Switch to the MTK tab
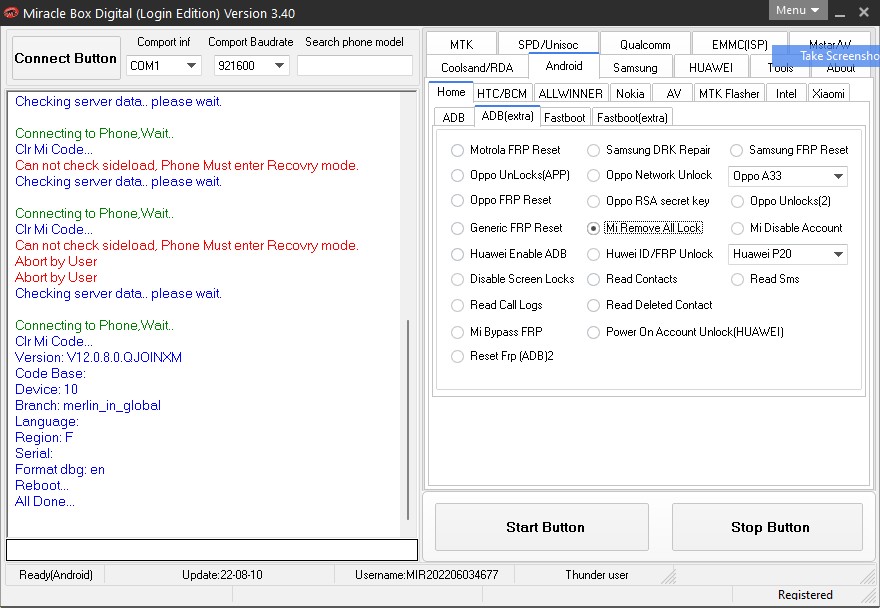Image resolution: width=880 pixels, height=608 pixels. tap(461, 44)
